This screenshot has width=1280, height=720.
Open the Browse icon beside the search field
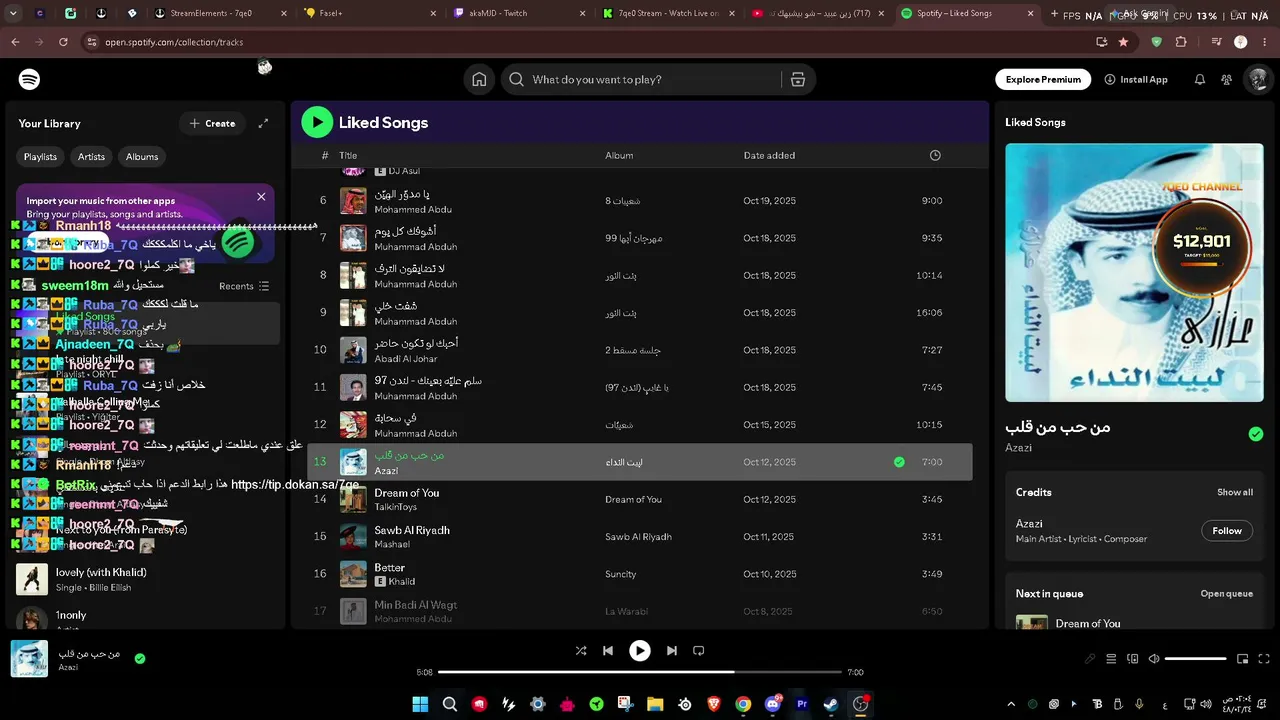point(798,80)
